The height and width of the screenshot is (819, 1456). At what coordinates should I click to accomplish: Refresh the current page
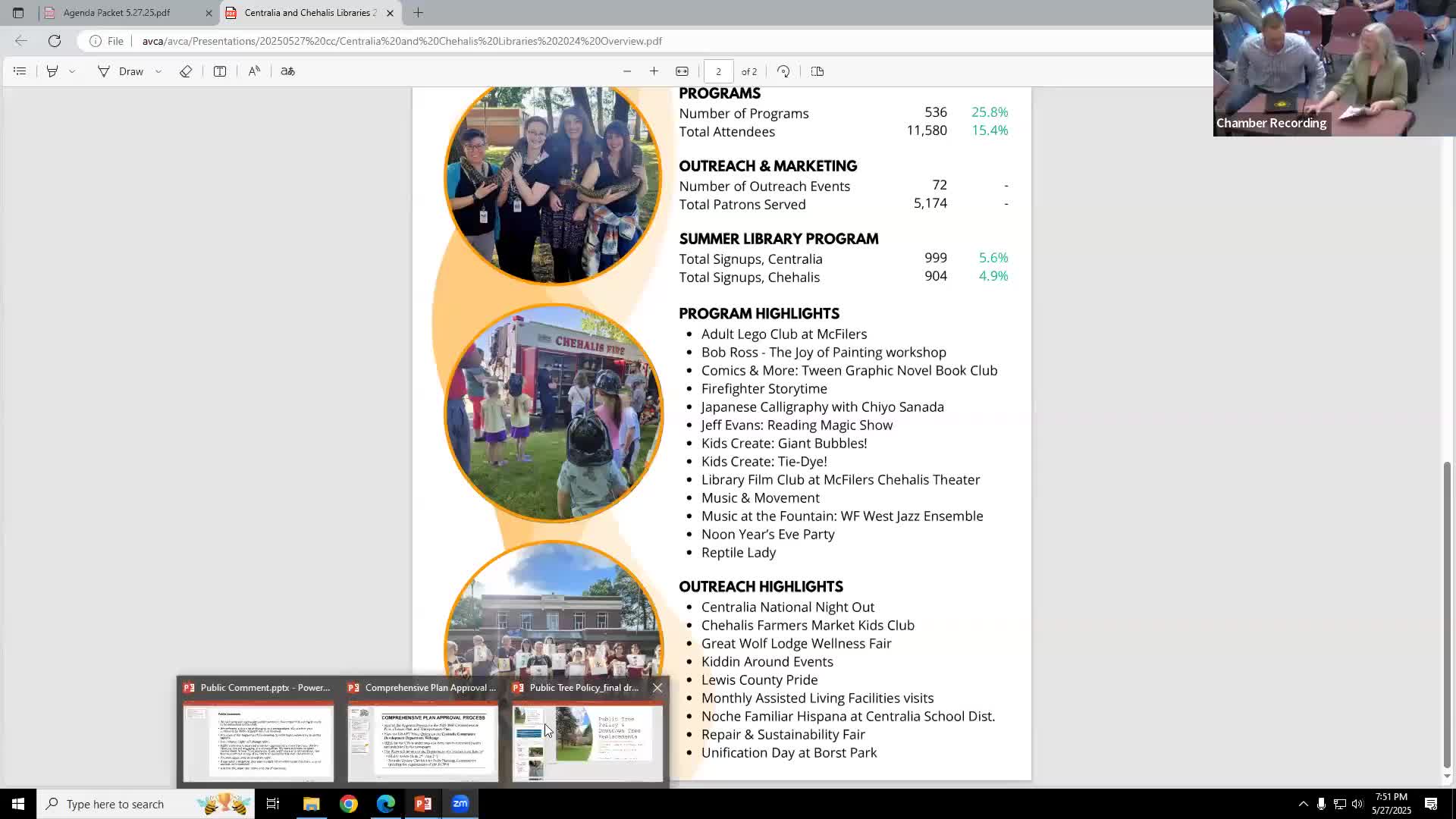55,41
